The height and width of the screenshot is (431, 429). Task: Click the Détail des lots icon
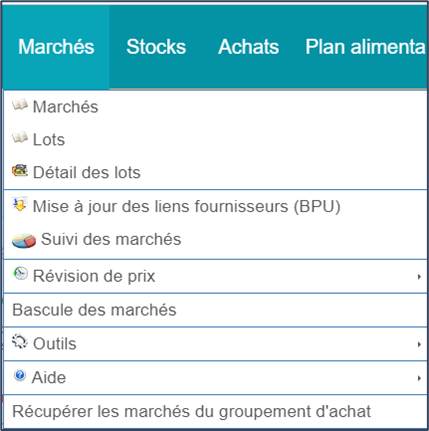pyautogui.click(x=20, y=171)
